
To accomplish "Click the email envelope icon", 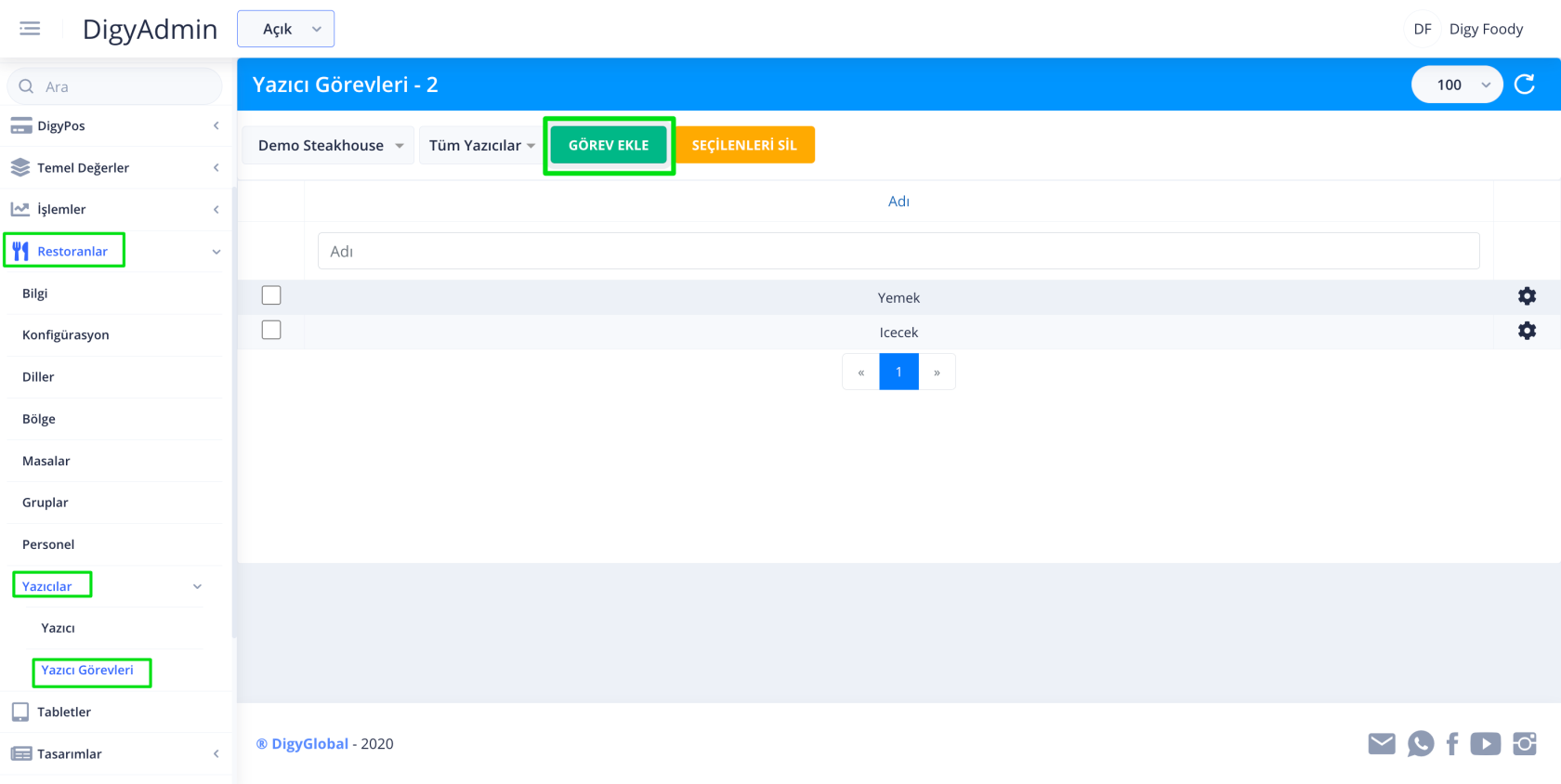I will (1382, 743).
